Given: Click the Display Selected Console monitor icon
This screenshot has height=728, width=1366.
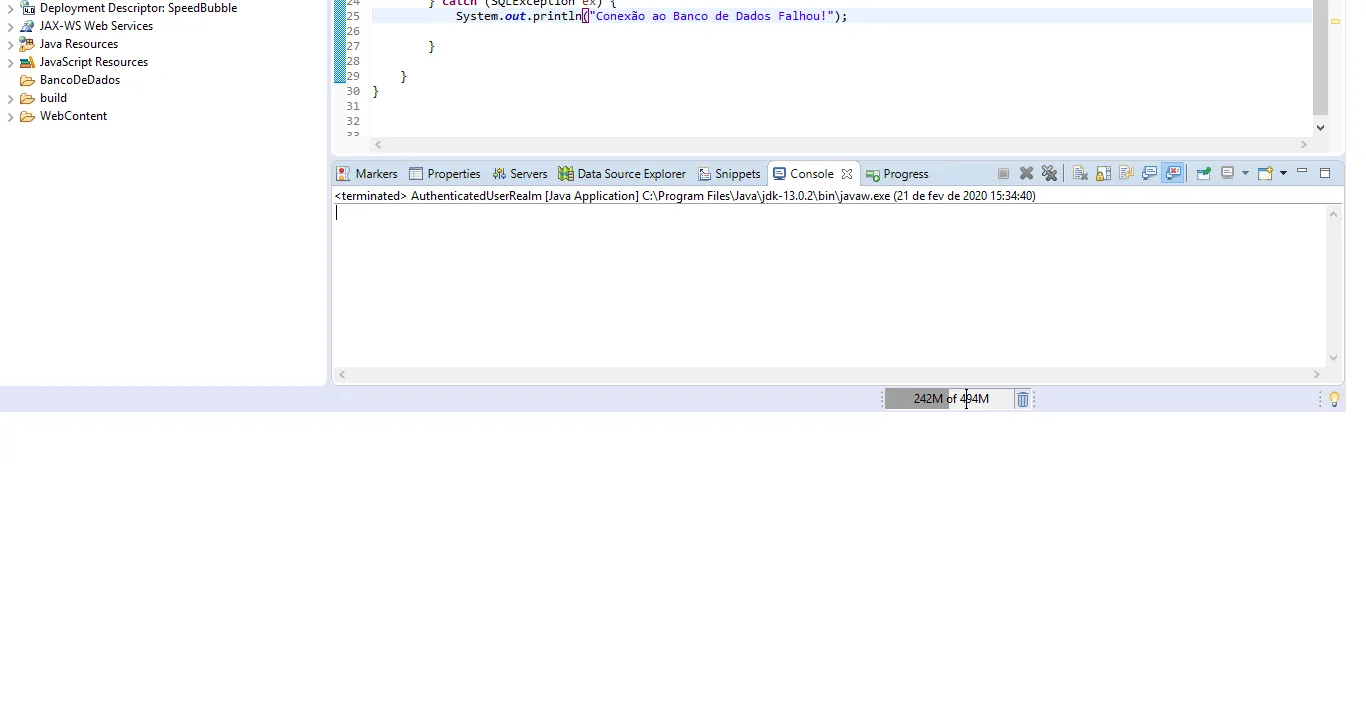Looking at the screenshot, I should click(x=1228, y=174).
